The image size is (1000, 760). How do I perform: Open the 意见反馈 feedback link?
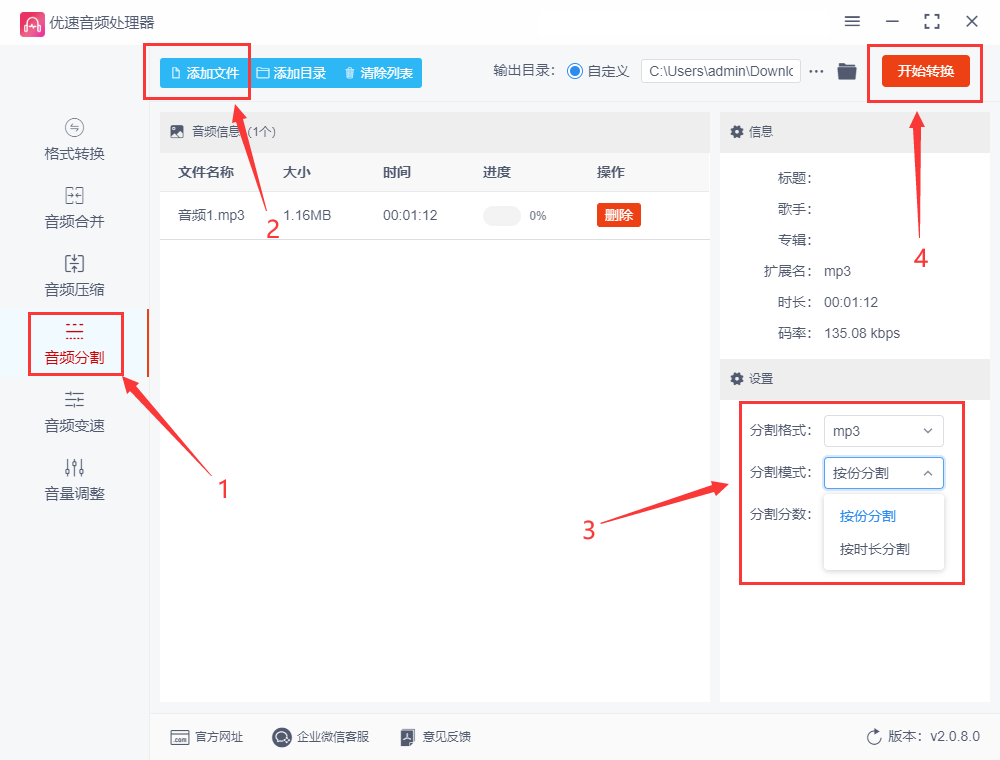[446, 737]
